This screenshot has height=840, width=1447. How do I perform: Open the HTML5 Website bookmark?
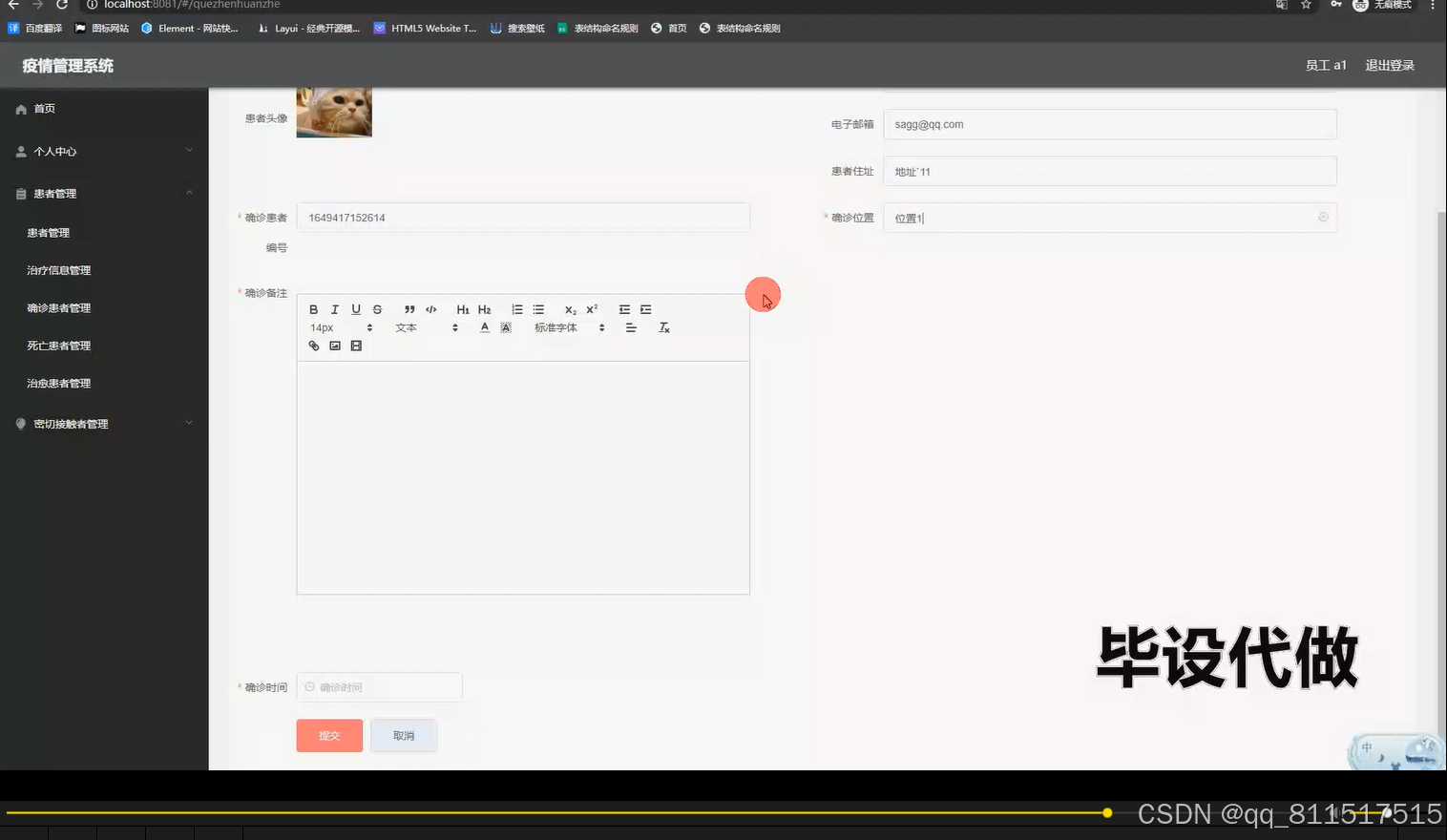pyautogui.click(x=425, y=28)
